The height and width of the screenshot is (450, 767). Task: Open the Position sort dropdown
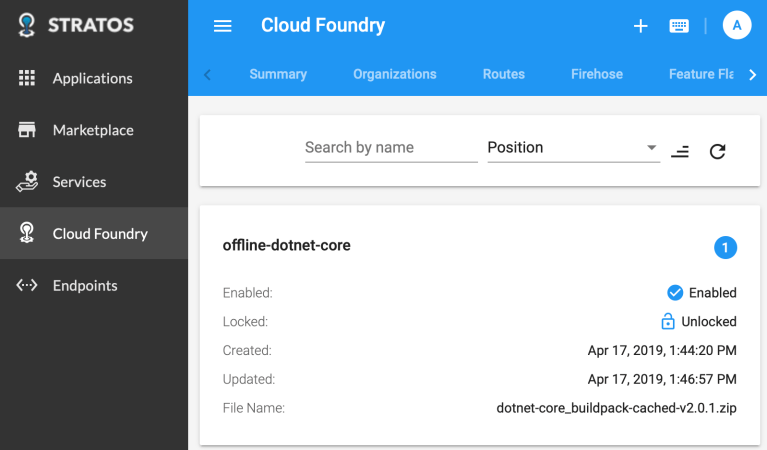coord(573,148)
